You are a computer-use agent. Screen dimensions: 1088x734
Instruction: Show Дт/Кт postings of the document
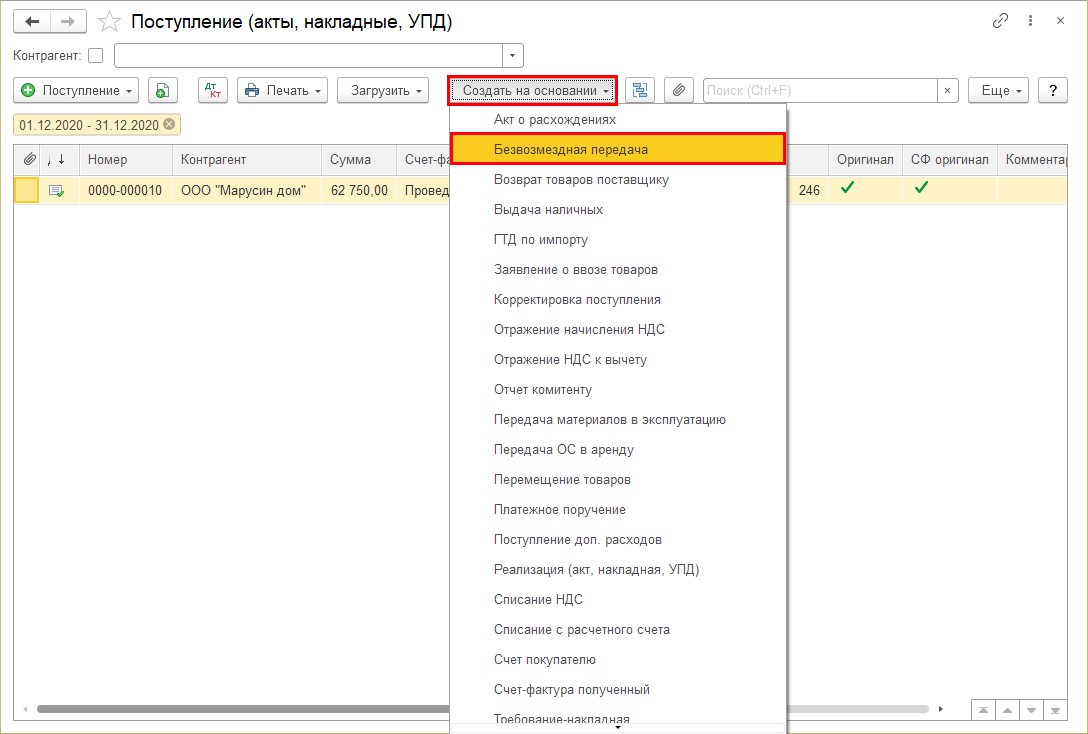click(x=213, y=90)
